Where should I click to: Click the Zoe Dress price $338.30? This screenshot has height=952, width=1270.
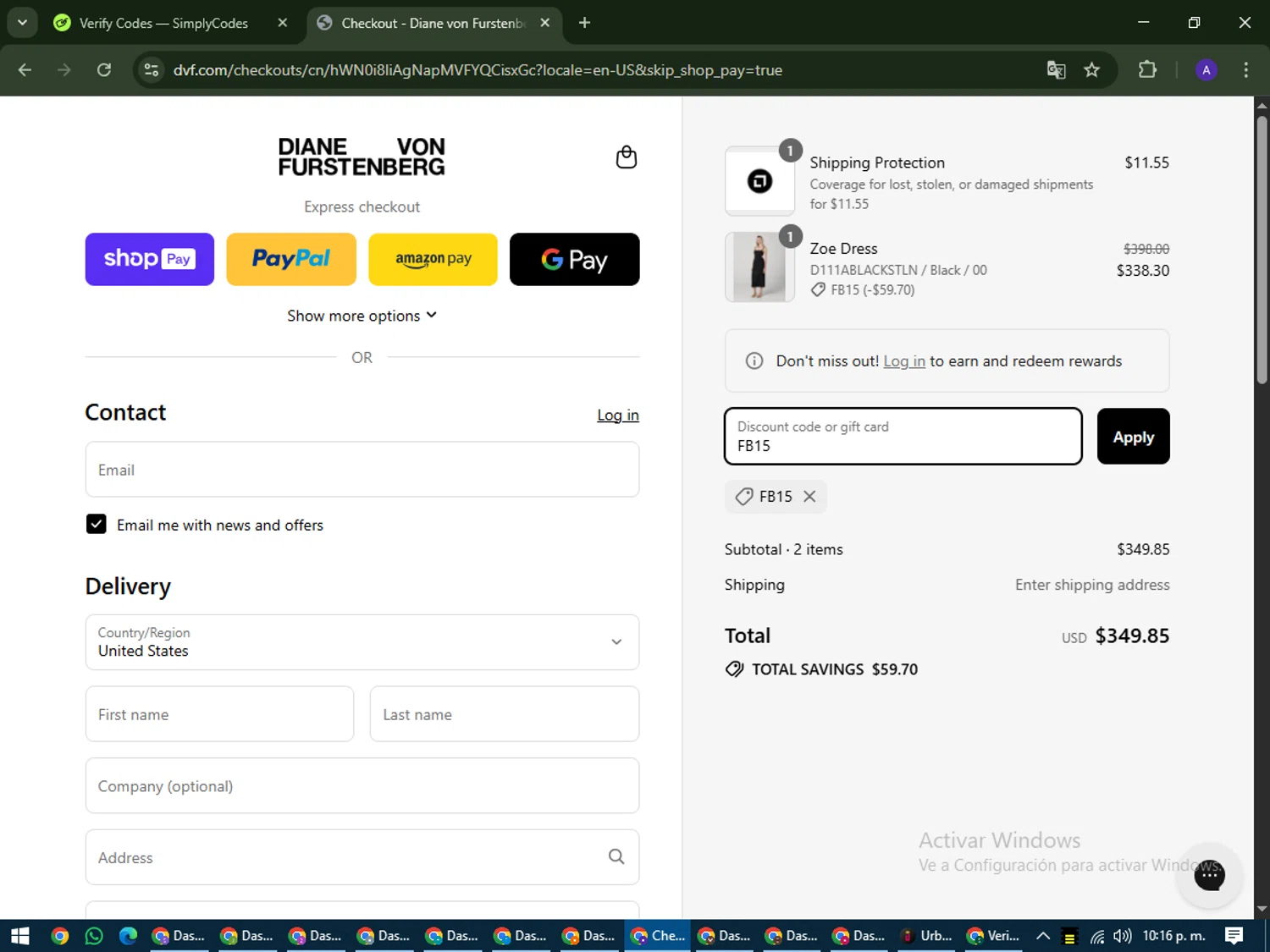pos(1142,271)
